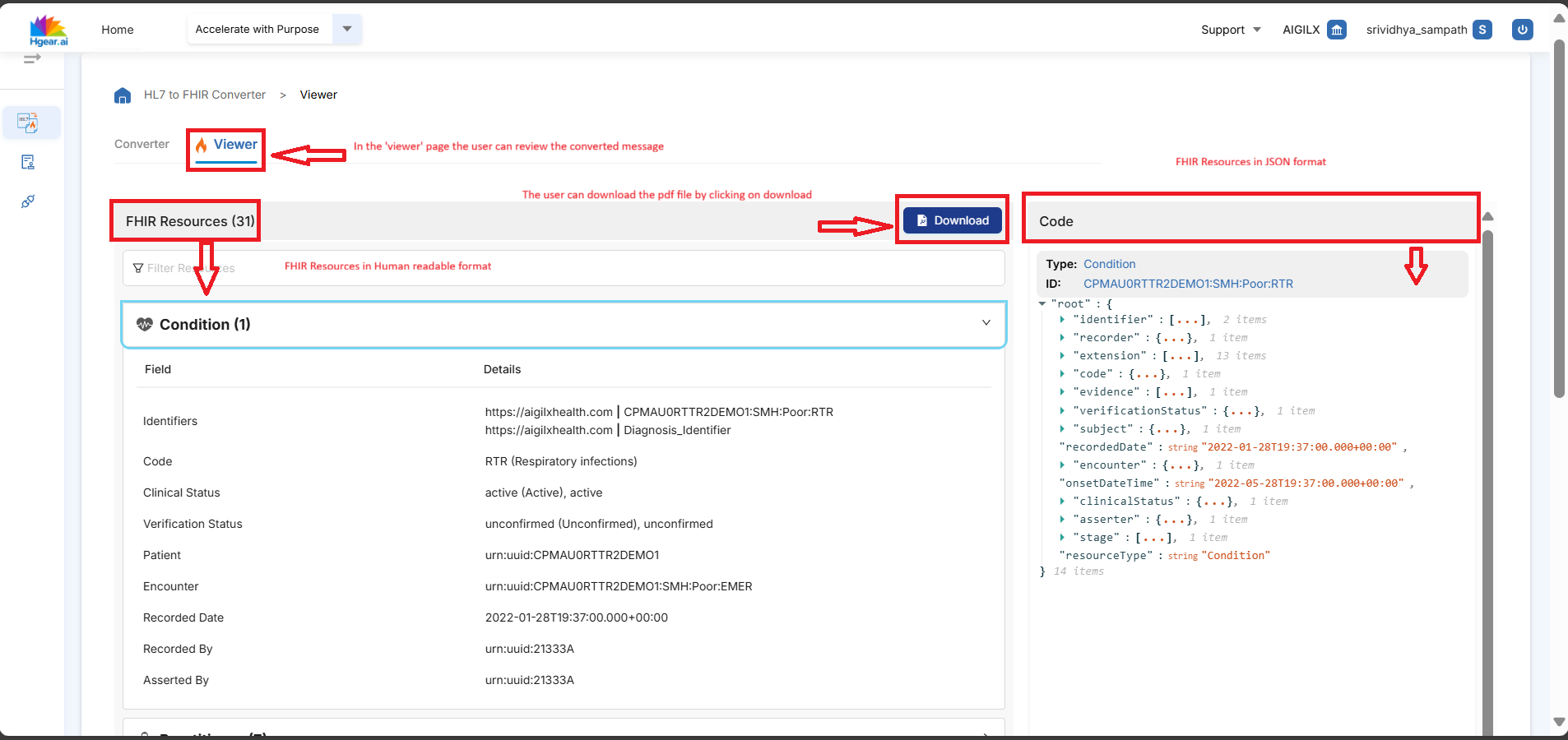1568x740 pixels.
Task: Expand the "stage" JSON node
Action: (x=1063, y=538)
